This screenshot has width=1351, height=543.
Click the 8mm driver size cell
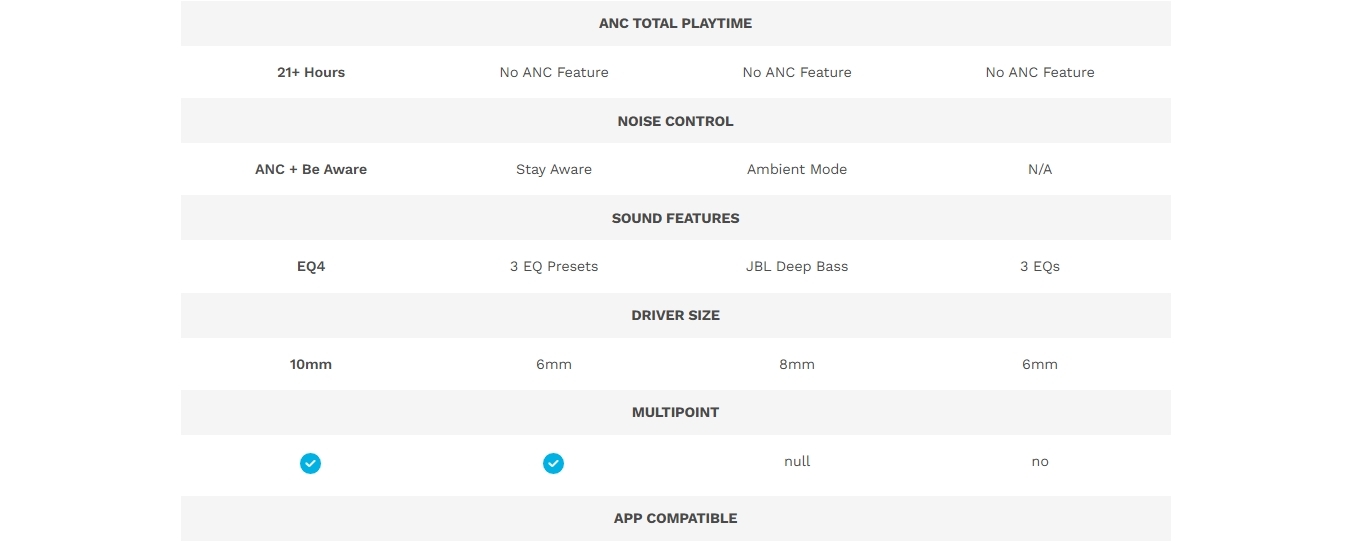797,364
